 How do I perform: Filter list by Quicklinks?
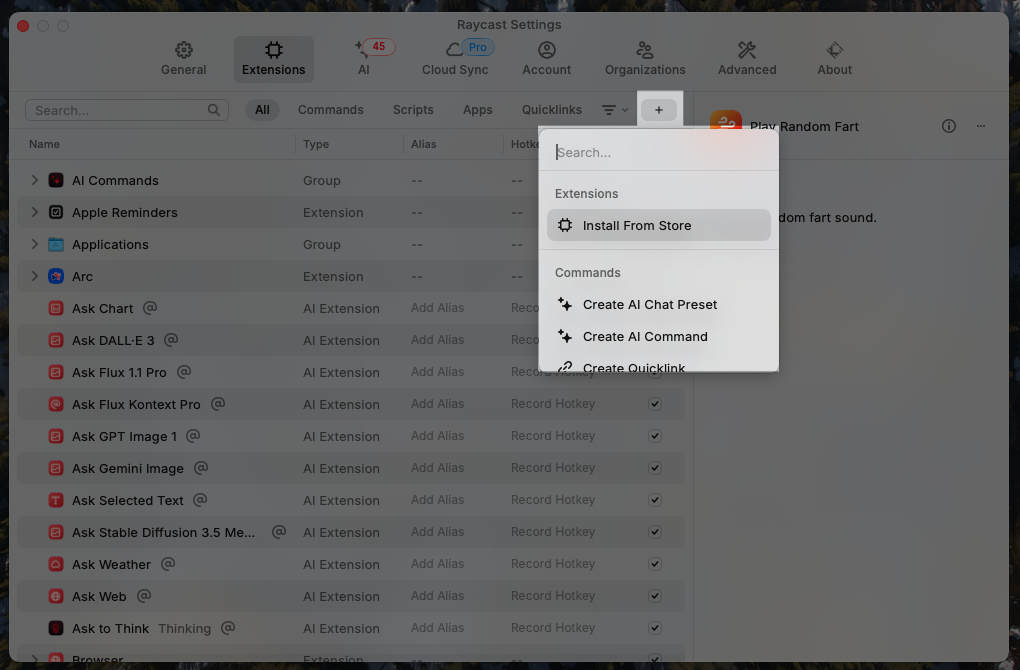552,110
